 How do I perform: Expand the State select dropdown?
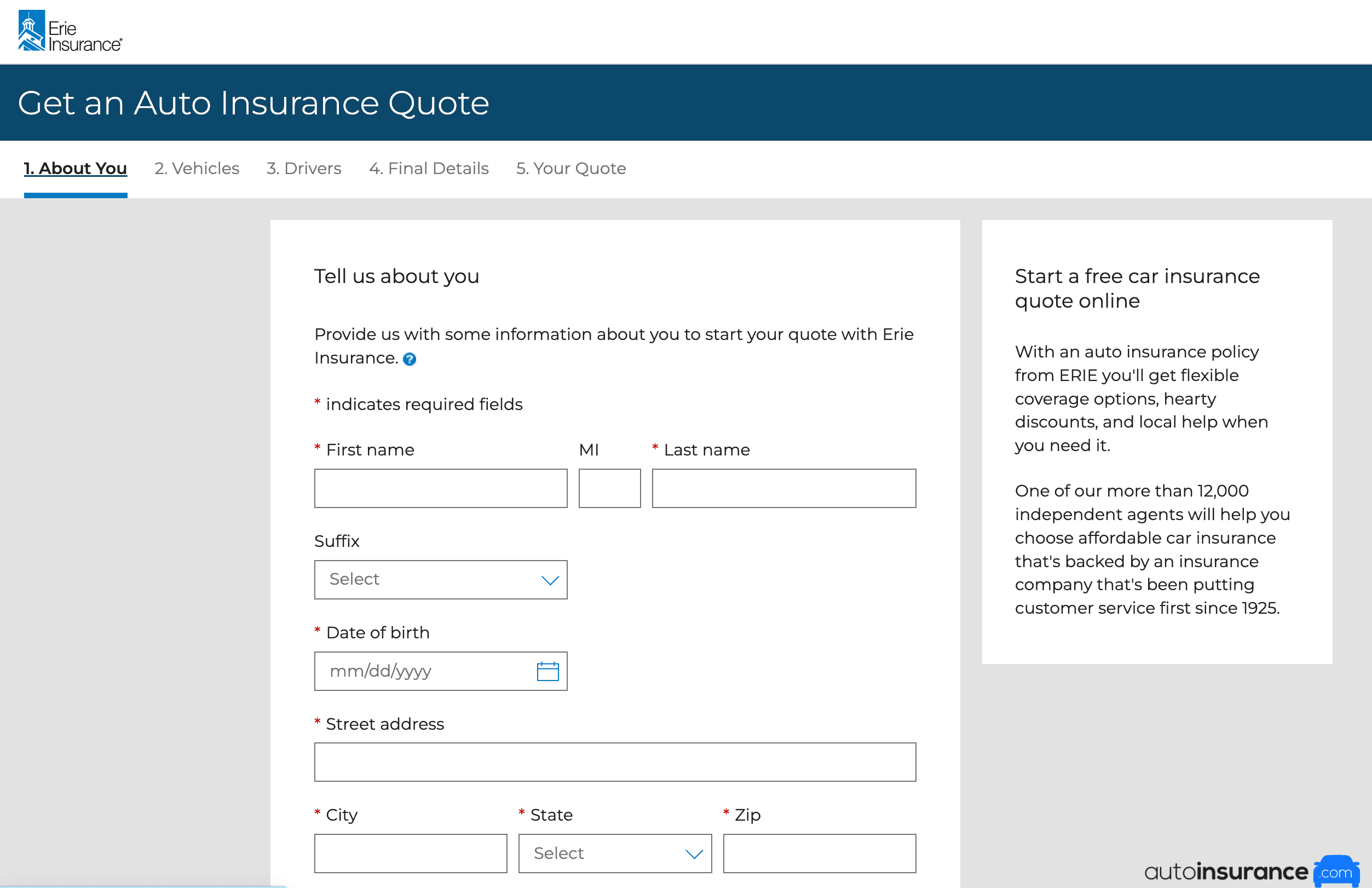click(x=614, y=854)
